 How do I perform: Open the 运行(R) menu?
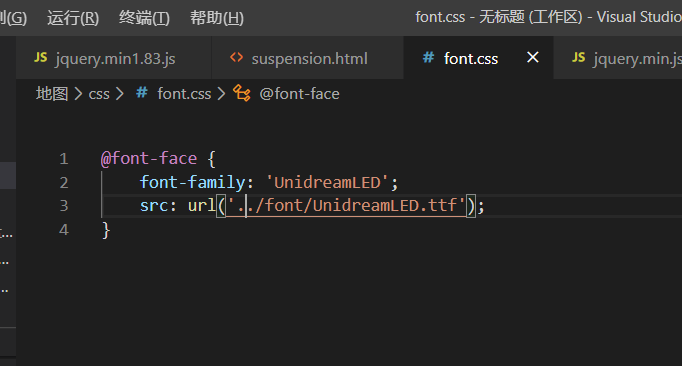click(73, 18)
